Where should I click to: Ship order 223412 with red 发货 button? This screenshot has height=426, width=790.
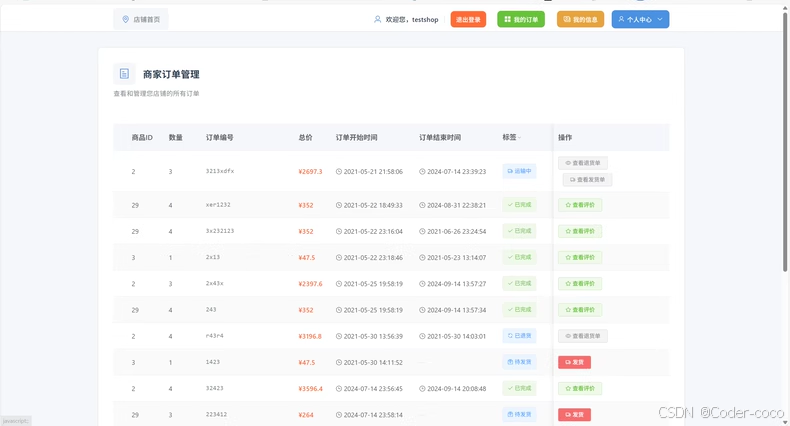pyautogui.click(x=574, y=414)
